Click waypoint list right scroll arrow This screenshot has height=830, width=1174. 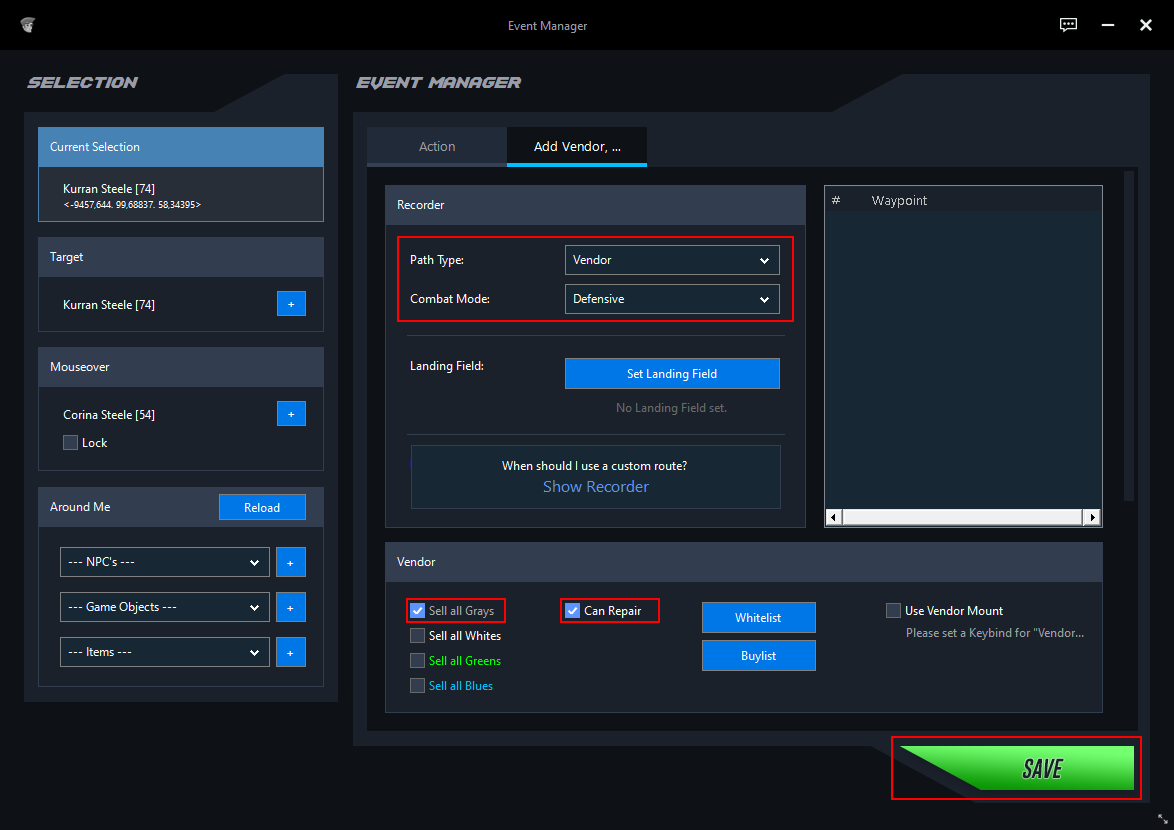pos(1093,518)
